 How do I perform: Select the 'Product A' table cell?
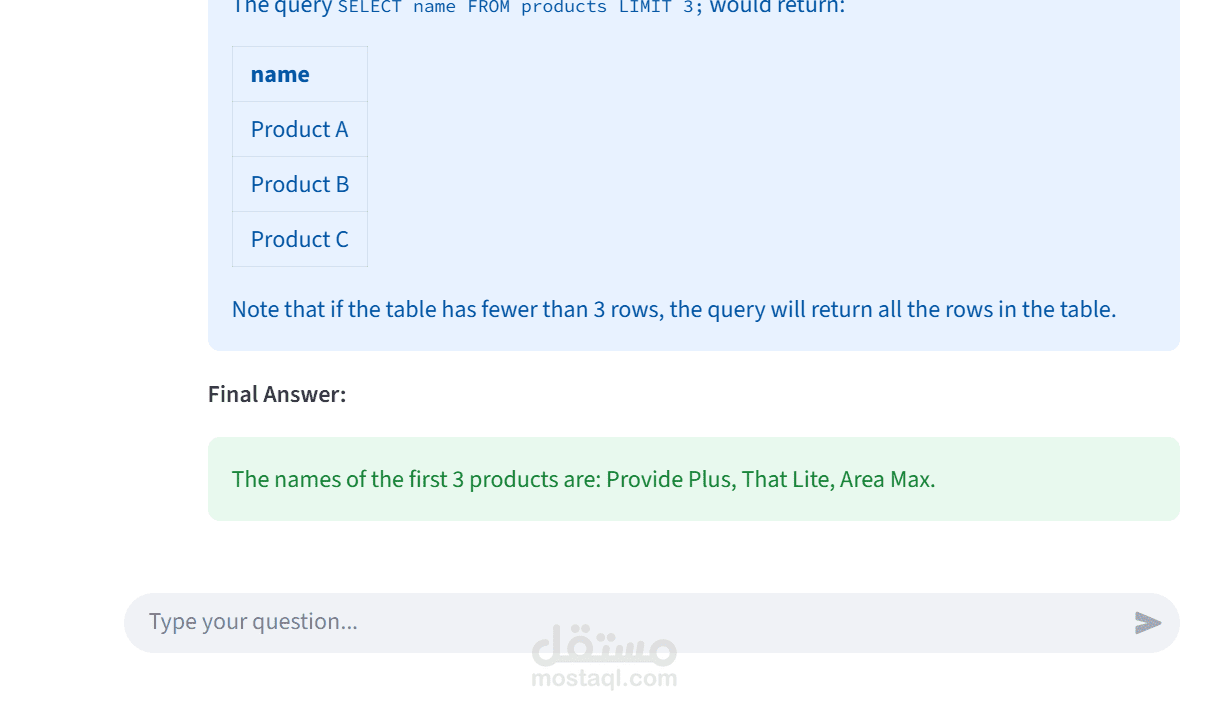tap(299, 129)
